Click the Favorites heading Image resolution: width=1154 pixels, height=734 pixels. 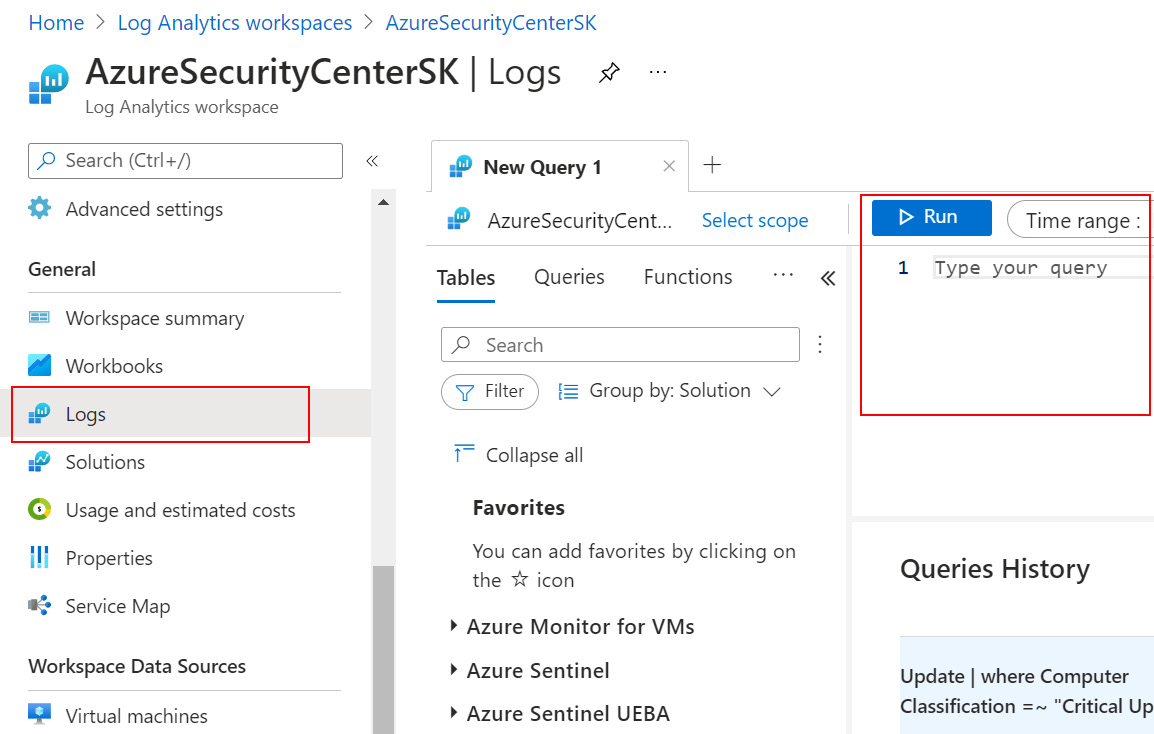point(519,508)
